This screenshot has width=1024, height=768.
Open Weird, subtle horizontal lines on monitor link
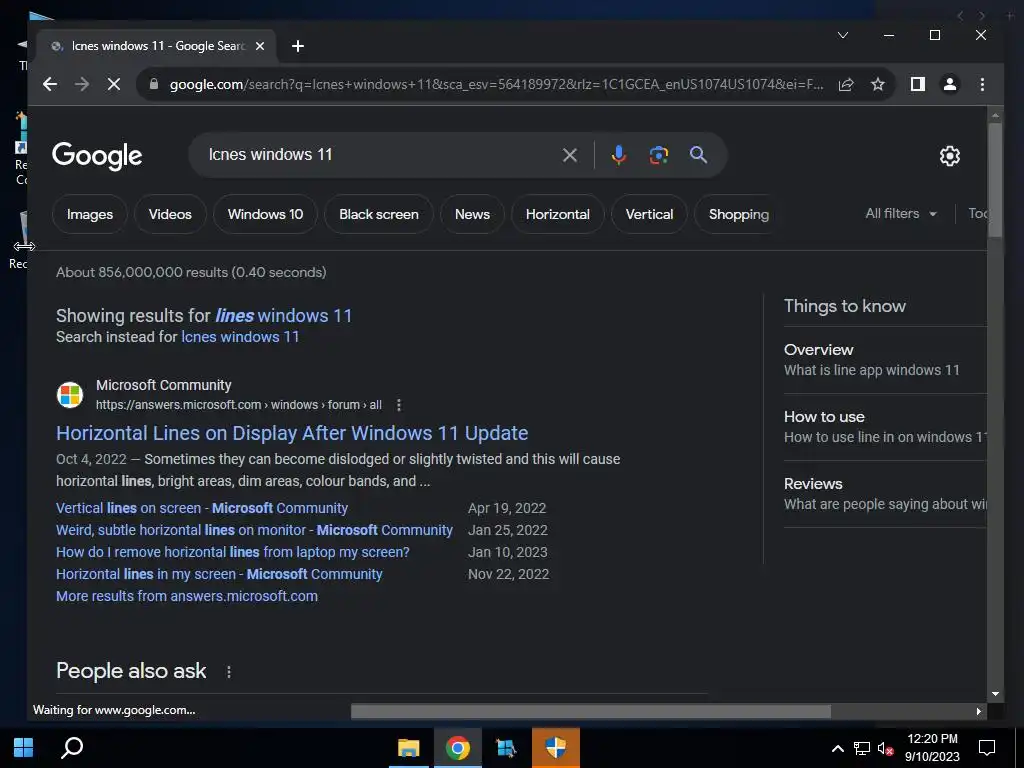(254, 530)
